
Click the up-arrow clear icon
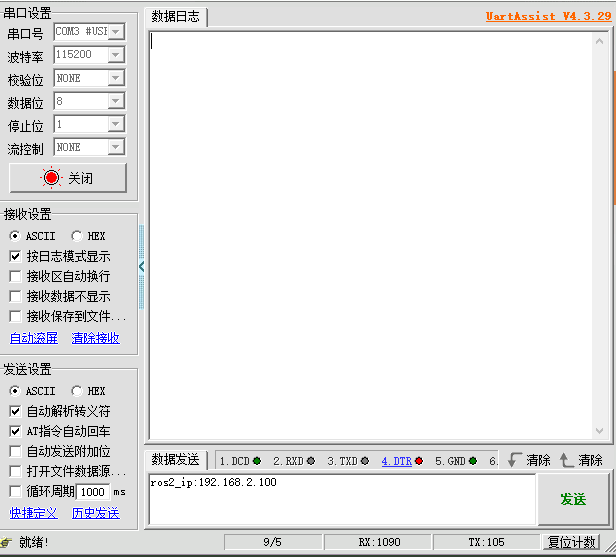coord(566,460)
